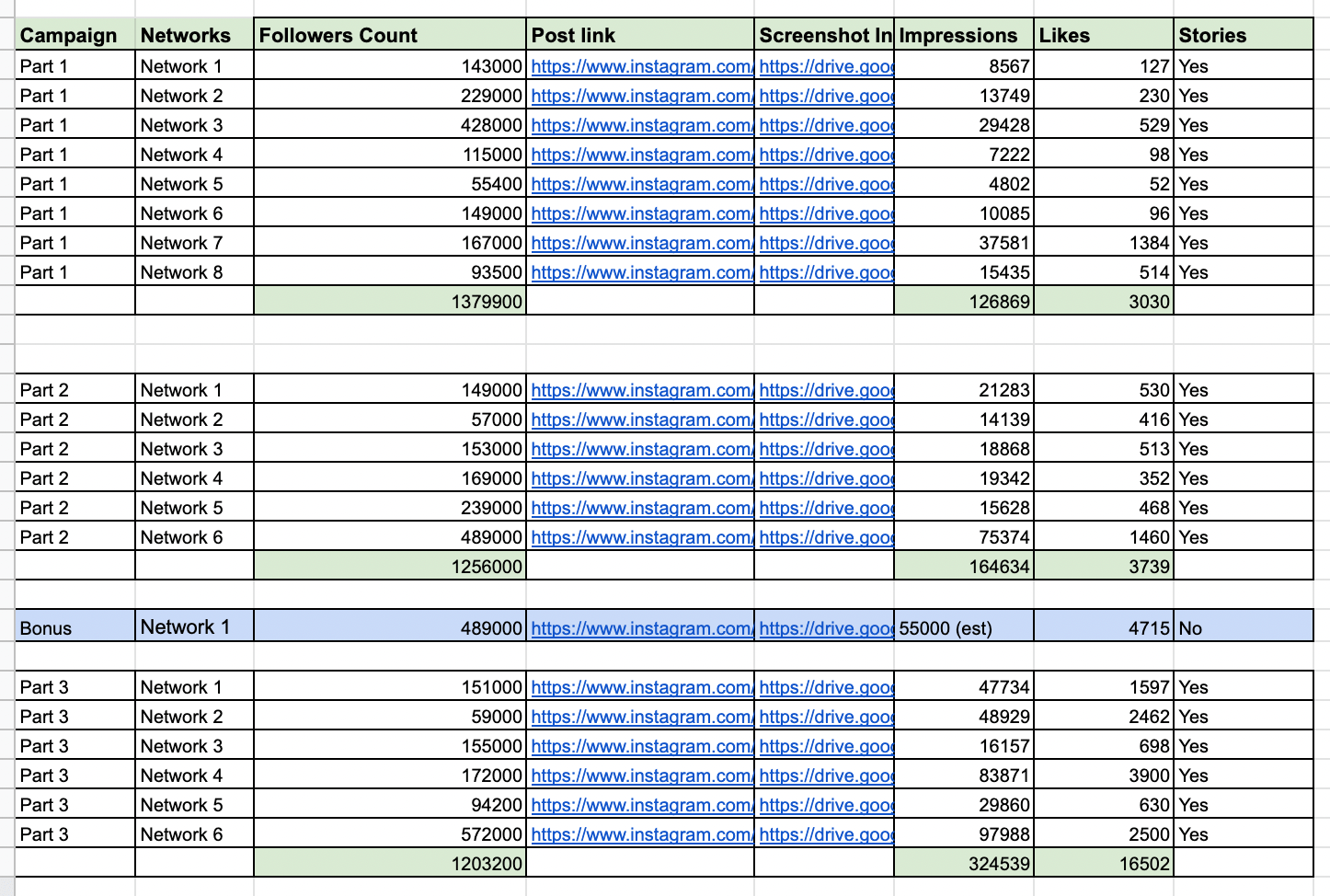Open the Drive link for Part 2 Network 3
The width and height of the screenshot is (1330, 896).
click(x=825, y=449)
